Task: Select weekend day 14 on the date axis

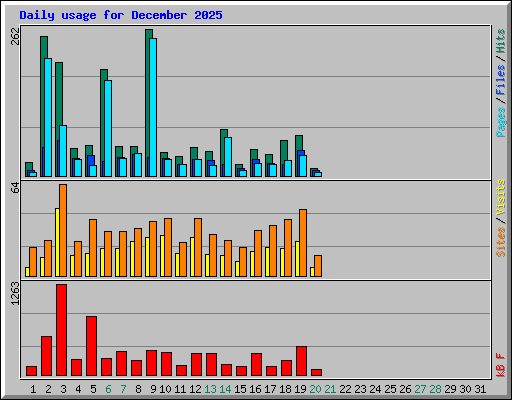Action: [225, 389]
